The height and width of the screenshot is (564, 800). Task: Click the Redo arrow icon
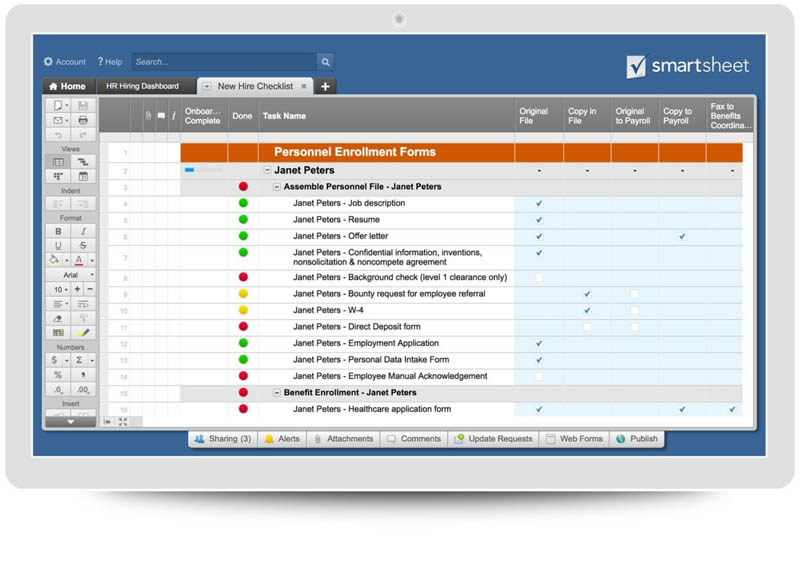[83, 135]
